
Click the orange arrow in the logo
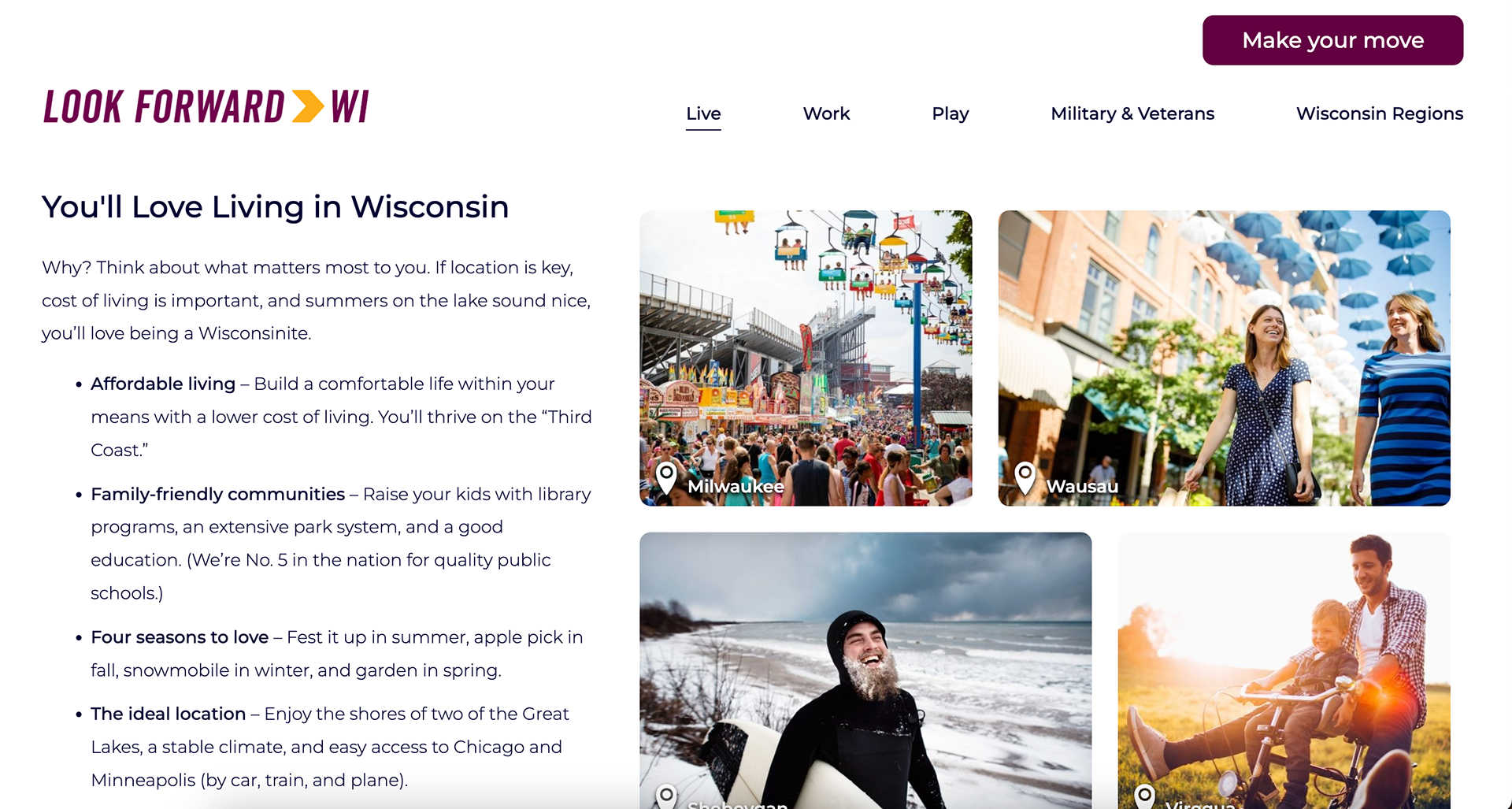(308, 106)
